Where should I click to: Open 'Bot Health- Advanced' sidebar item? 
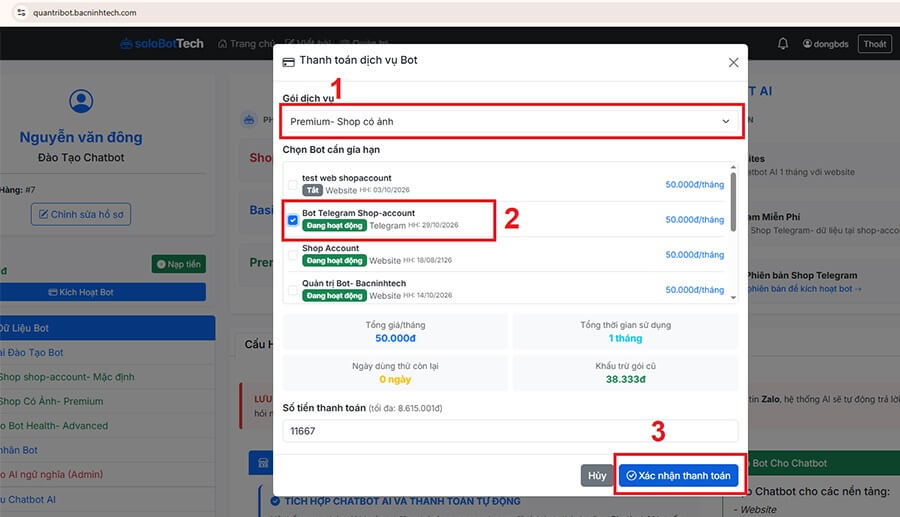point(107,426)
